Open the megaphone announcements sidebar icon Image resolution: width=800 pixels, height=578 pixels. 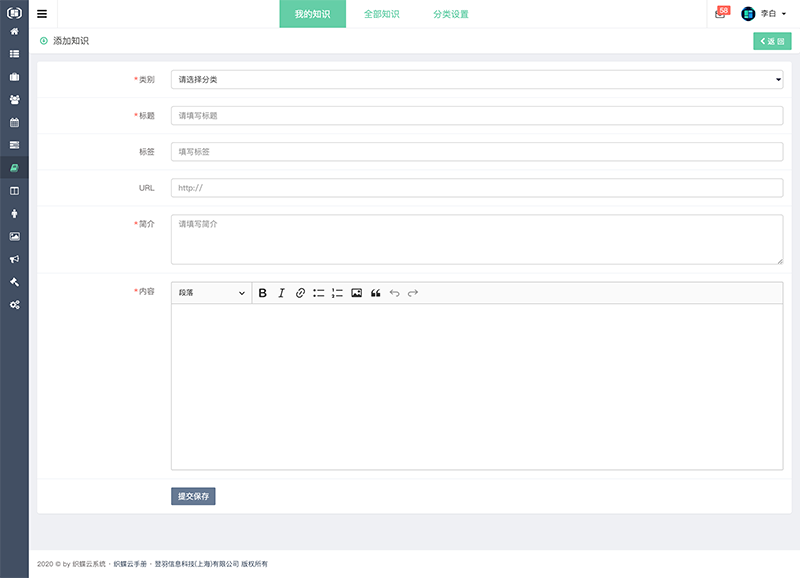(x=14, y=259)
